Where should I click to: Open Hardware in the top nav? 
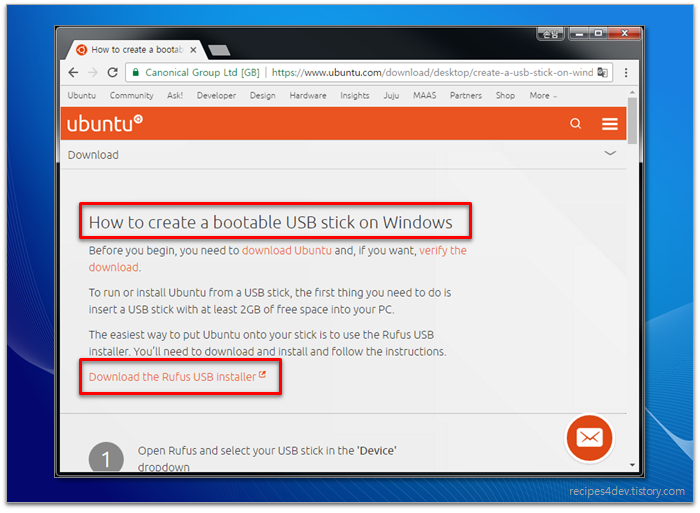click(x=308, y=96)
